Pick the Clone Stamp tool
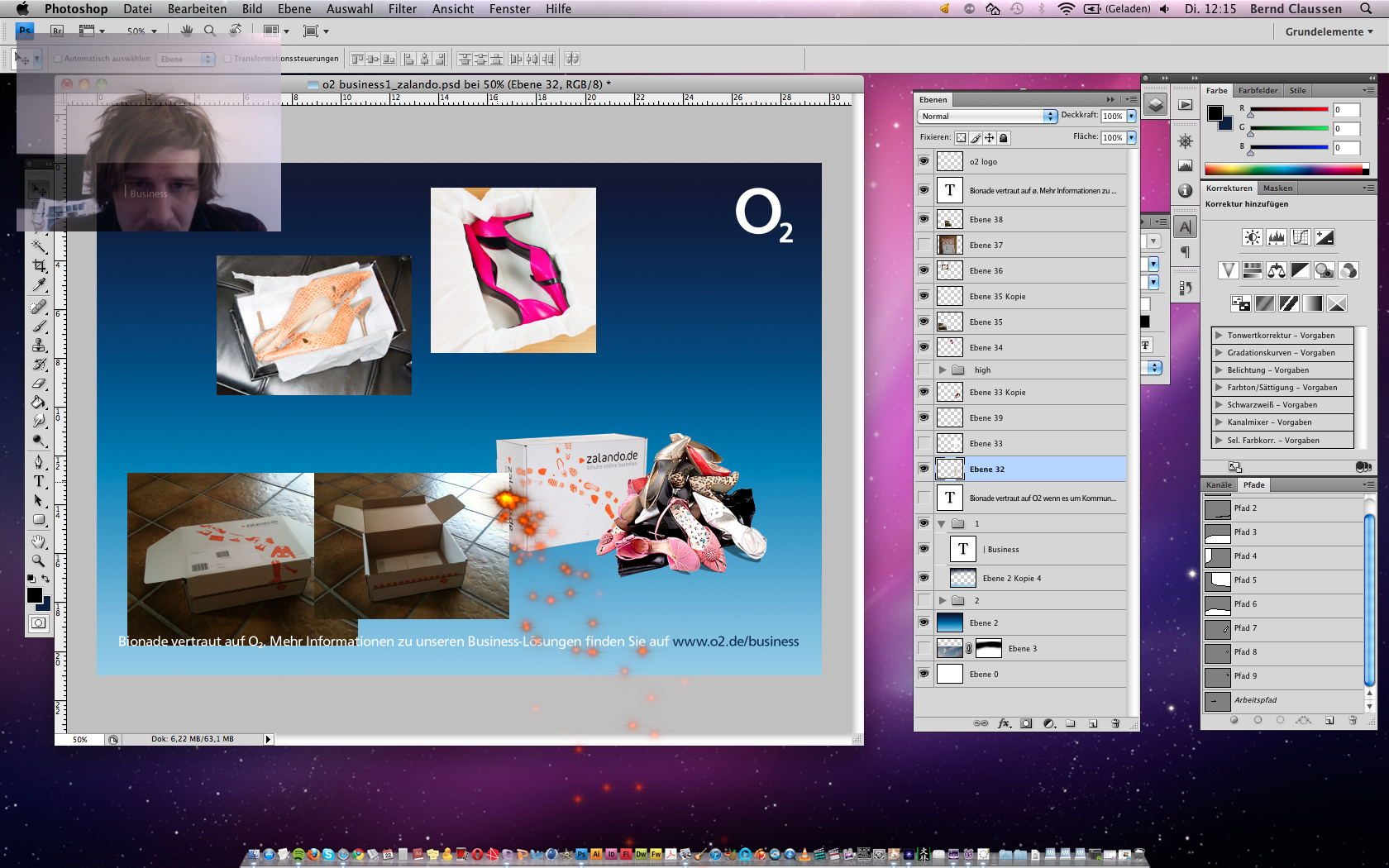The image size is (1389, 868). click(39, 345)
